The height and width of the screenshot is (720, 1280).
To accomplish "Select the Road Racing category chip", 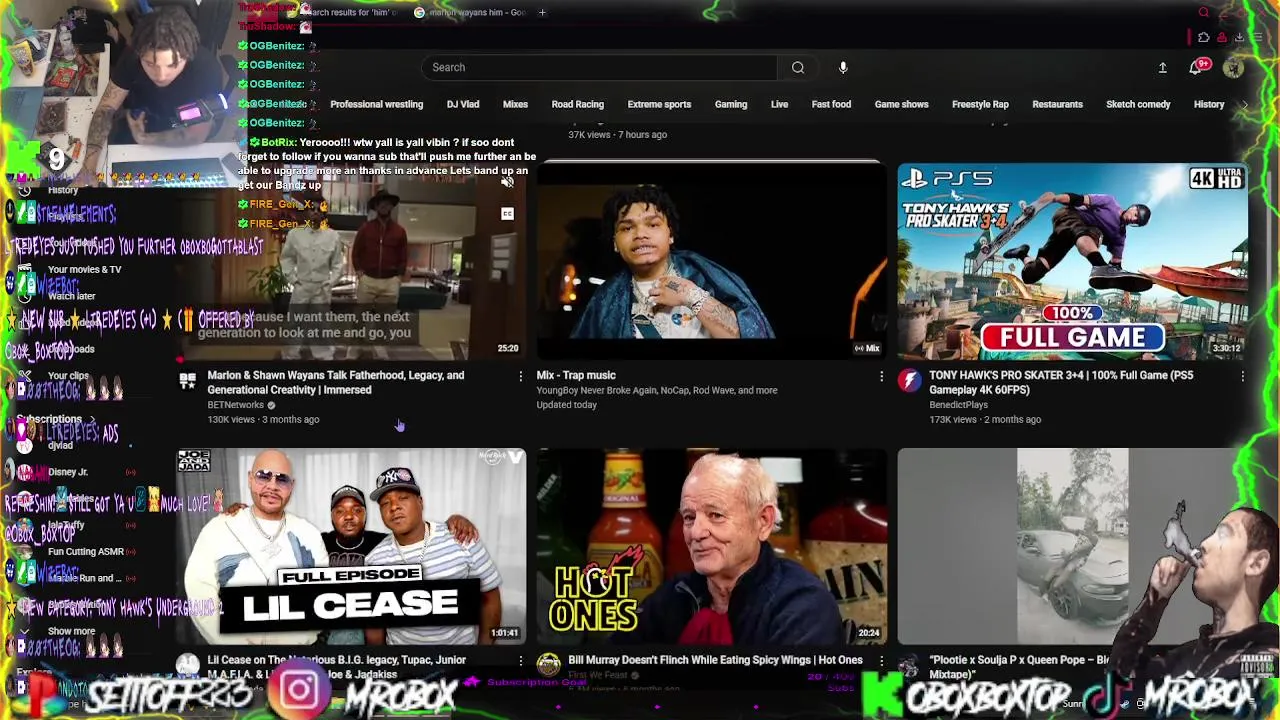I will click(x=577, y=104).
